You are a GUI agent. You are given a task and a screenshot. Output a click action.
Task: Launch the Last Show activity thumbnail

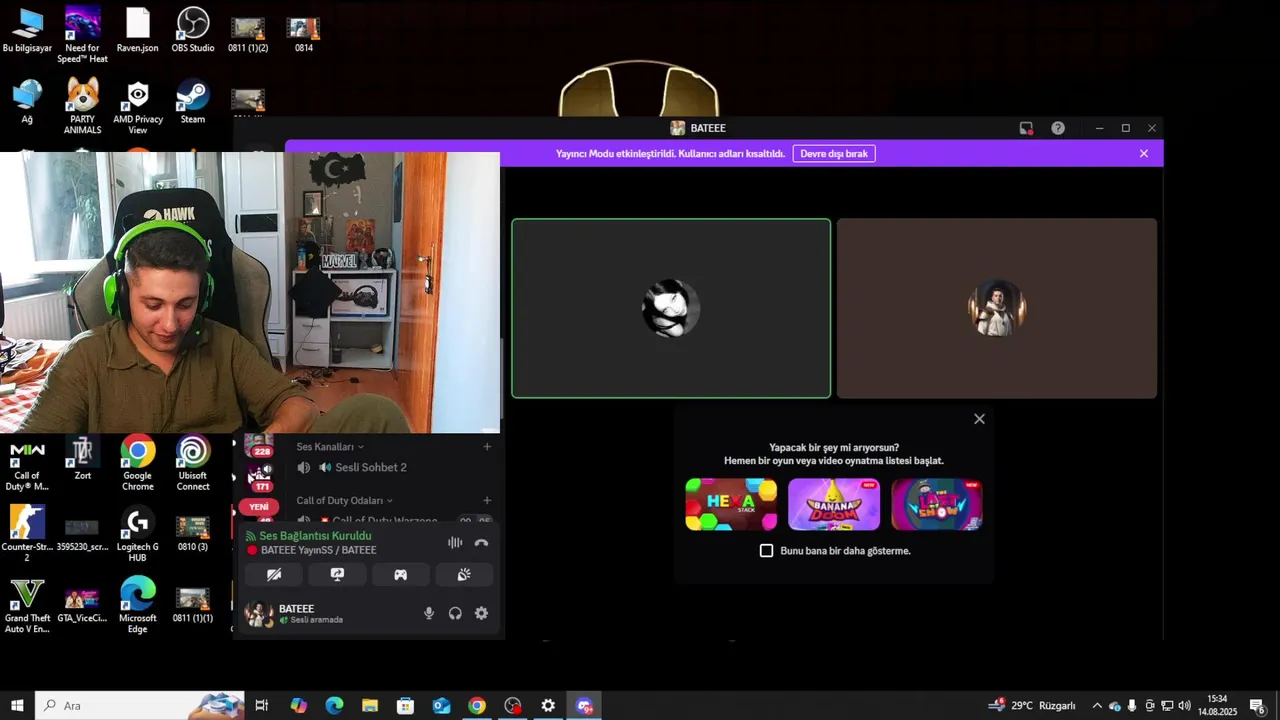coord(937,504)
